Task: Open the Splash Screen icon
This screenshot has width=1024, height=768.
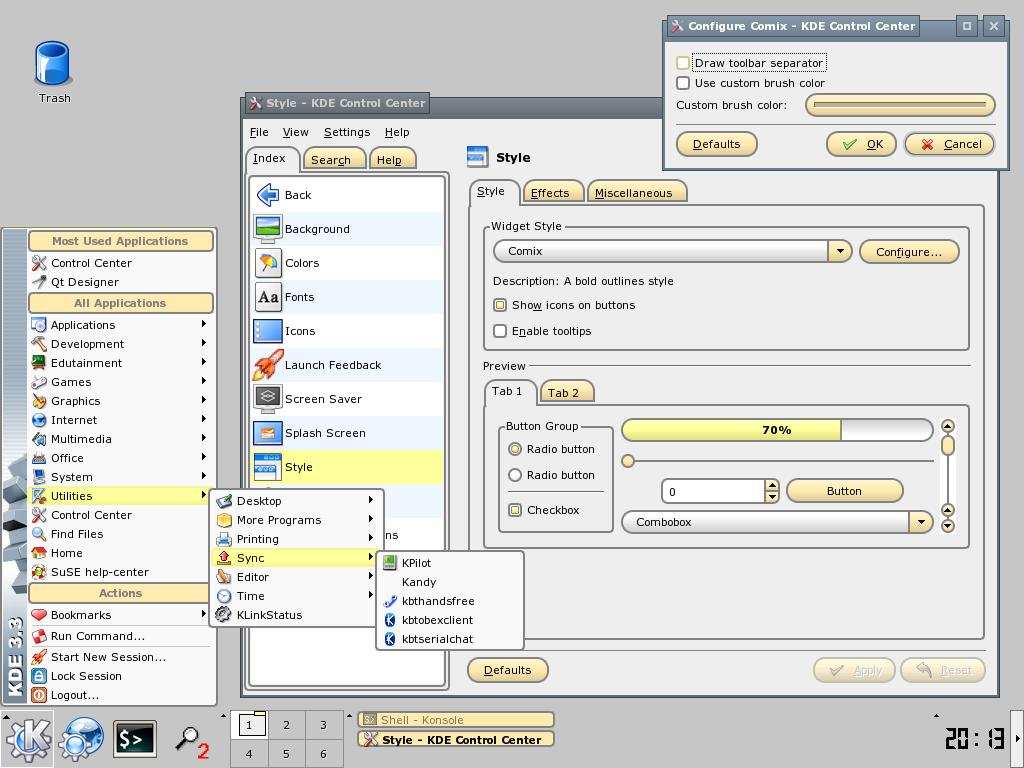Action: click(x=268, y=432)
